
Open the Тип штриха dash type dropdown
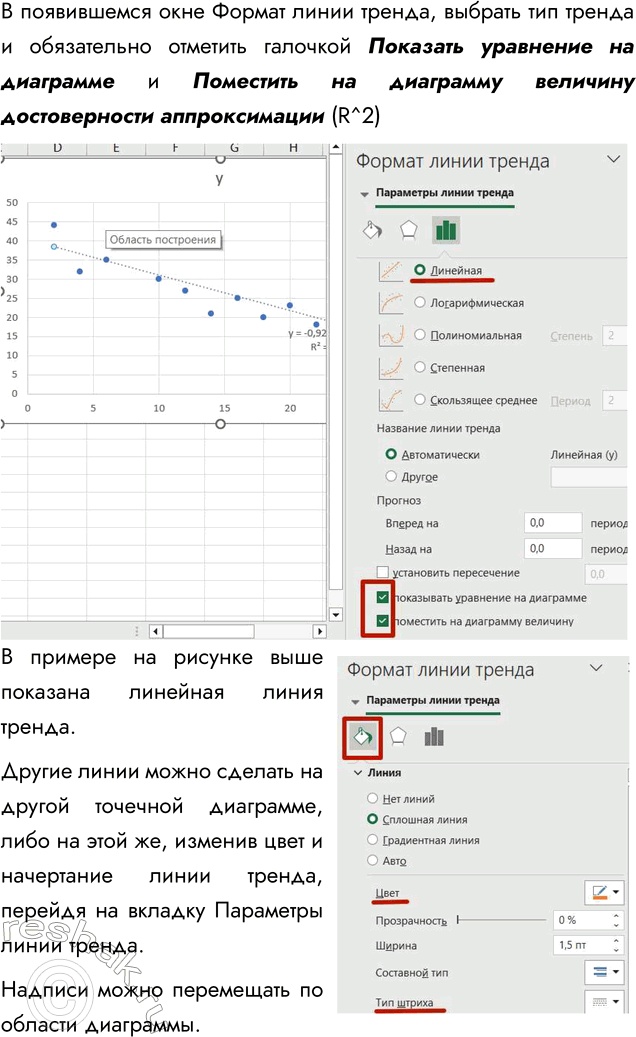click(x=603, y=1000)
